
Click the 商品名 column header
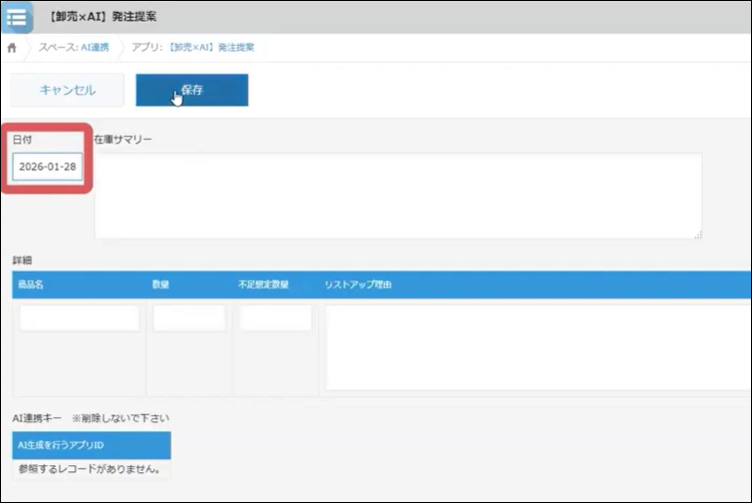tap(30, 285)
